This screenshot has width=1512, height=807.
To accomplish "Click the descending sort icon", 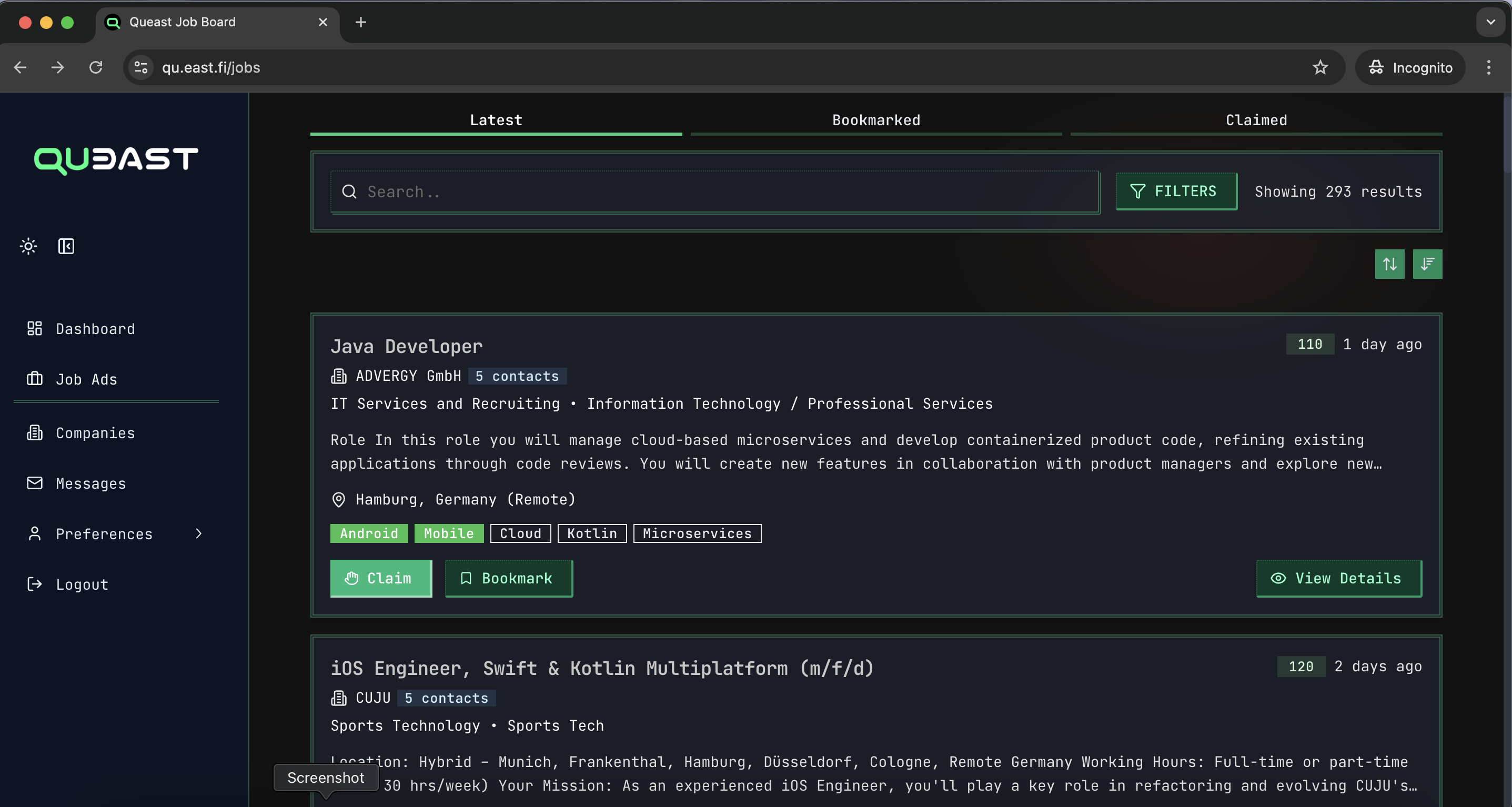I will 1427,264.
